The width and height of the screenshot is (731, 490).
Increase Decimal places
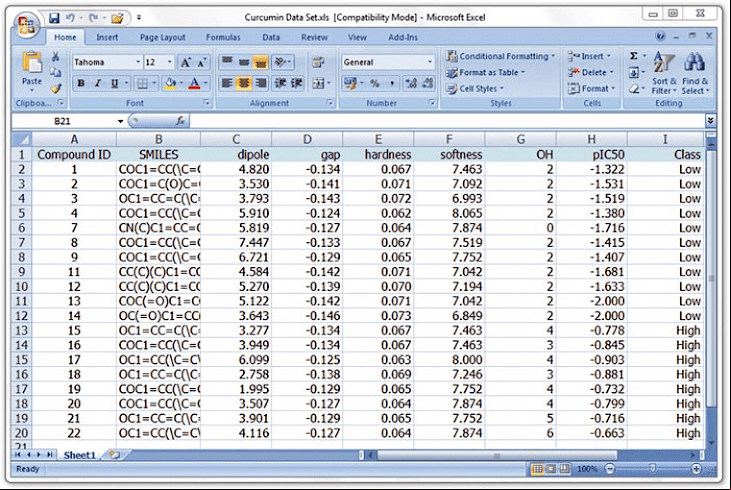(x=411, y=83)
